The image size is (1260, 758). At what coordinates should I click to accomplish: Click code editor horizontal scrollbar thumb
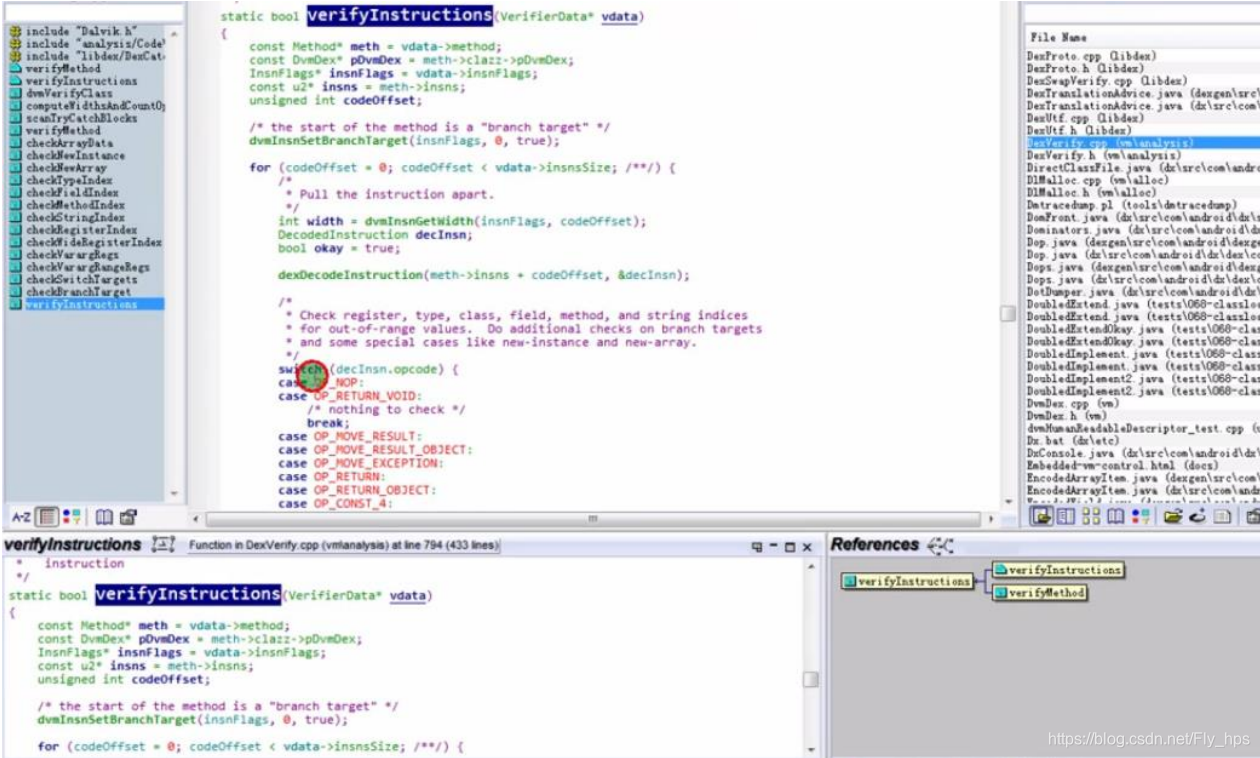click(x=592, y=520)
